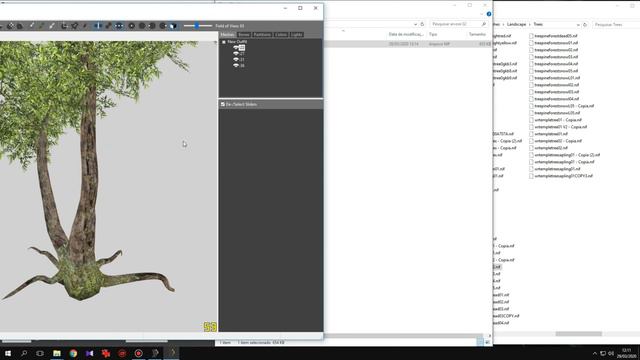This screenshot has height=360, width=640.
Task: Click the taskbar clock and date
Action: [626, 353]
